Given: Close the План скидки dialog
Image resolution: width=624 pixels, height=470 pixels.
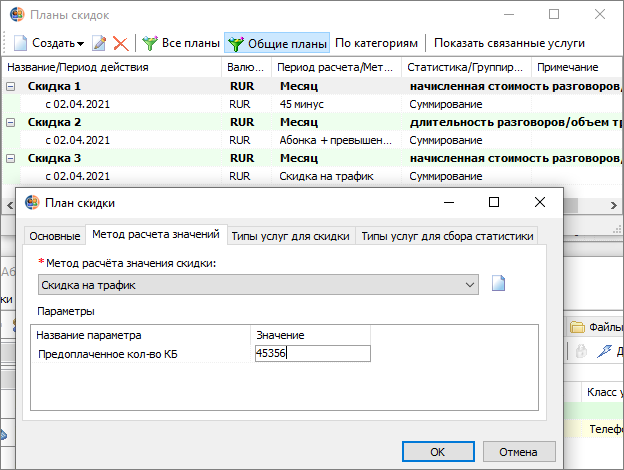Looking at the screenshot, I should point(540,202).
